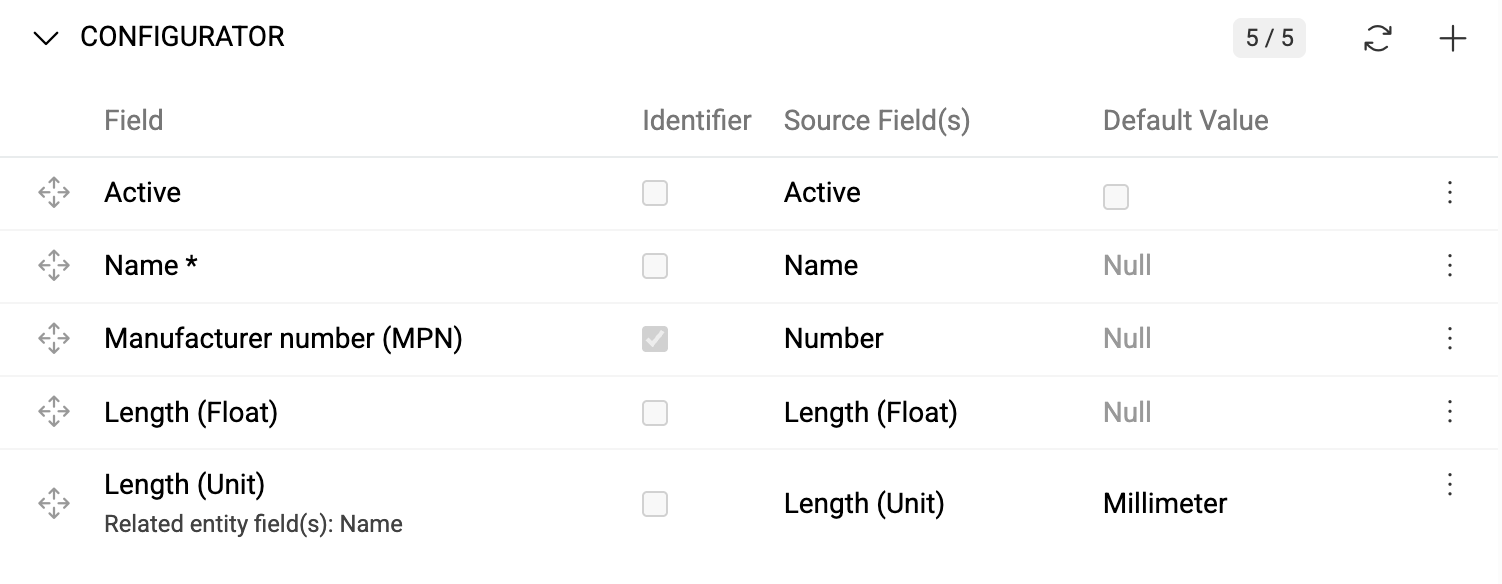Screen dimensions: 1502x584
Task: Click the 5/5 counter badge
Action: 1269,38
